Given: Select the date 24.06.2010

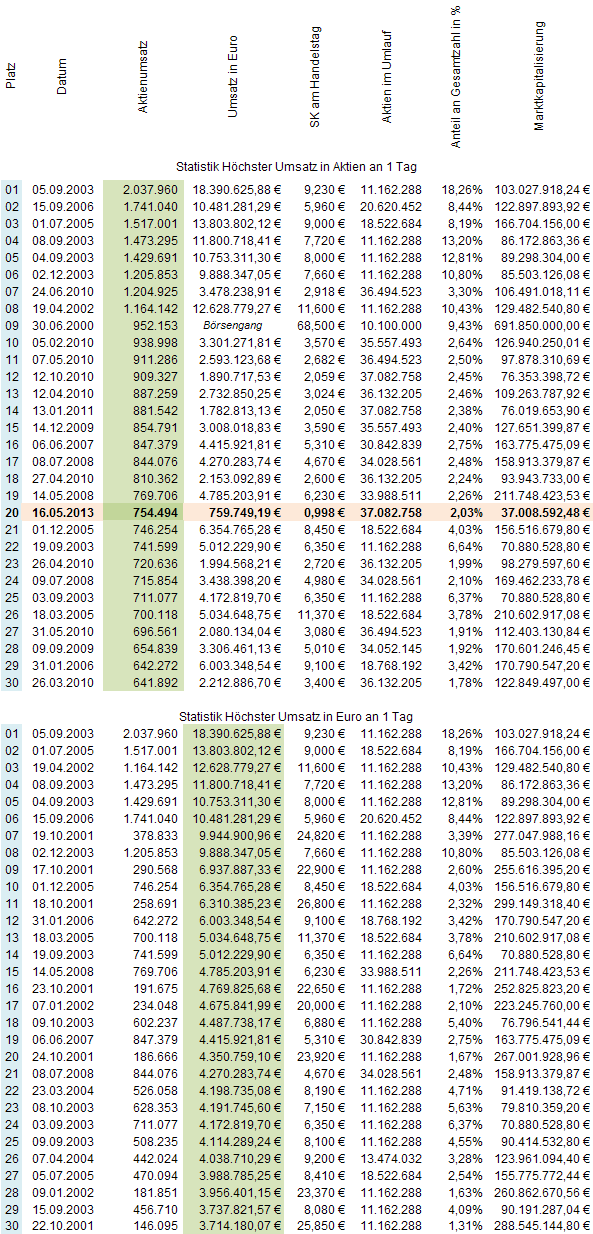Looking at the screenshot, I should (x=63, y=290).
